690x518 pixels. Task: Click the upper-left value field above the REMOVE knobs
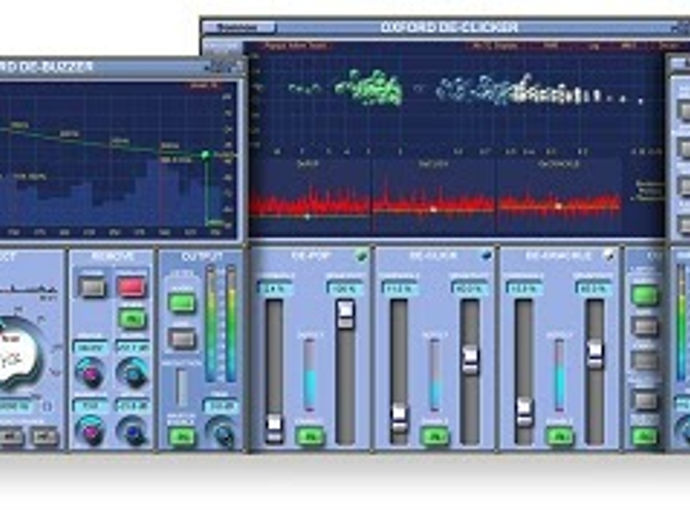[90, 348]
